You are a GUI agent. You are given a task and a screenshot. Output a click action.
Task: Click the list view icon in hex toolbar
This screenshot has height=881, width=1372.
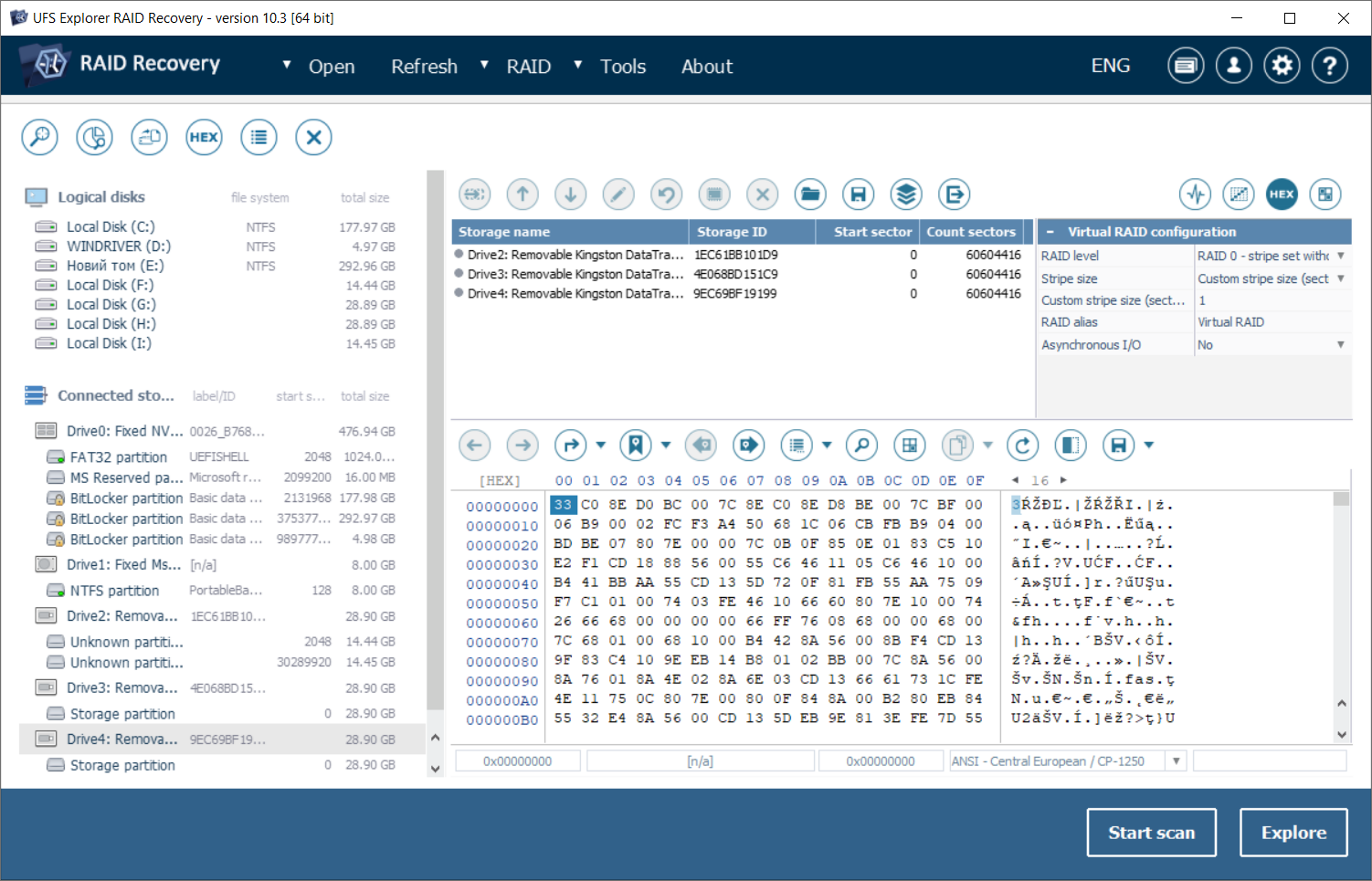pyautogui.click(x=797, y=446)
